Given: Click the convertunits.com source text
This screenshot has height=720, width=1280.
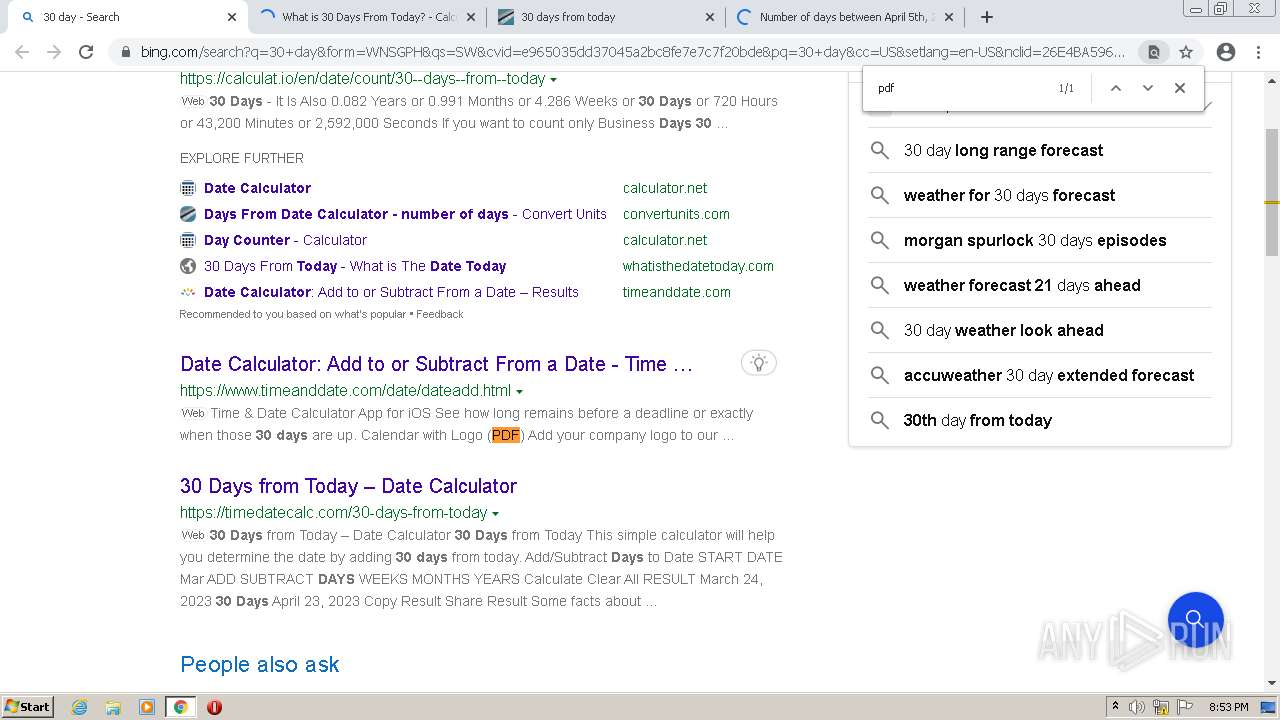Looking at the screenshot, I should pos(676,214).
